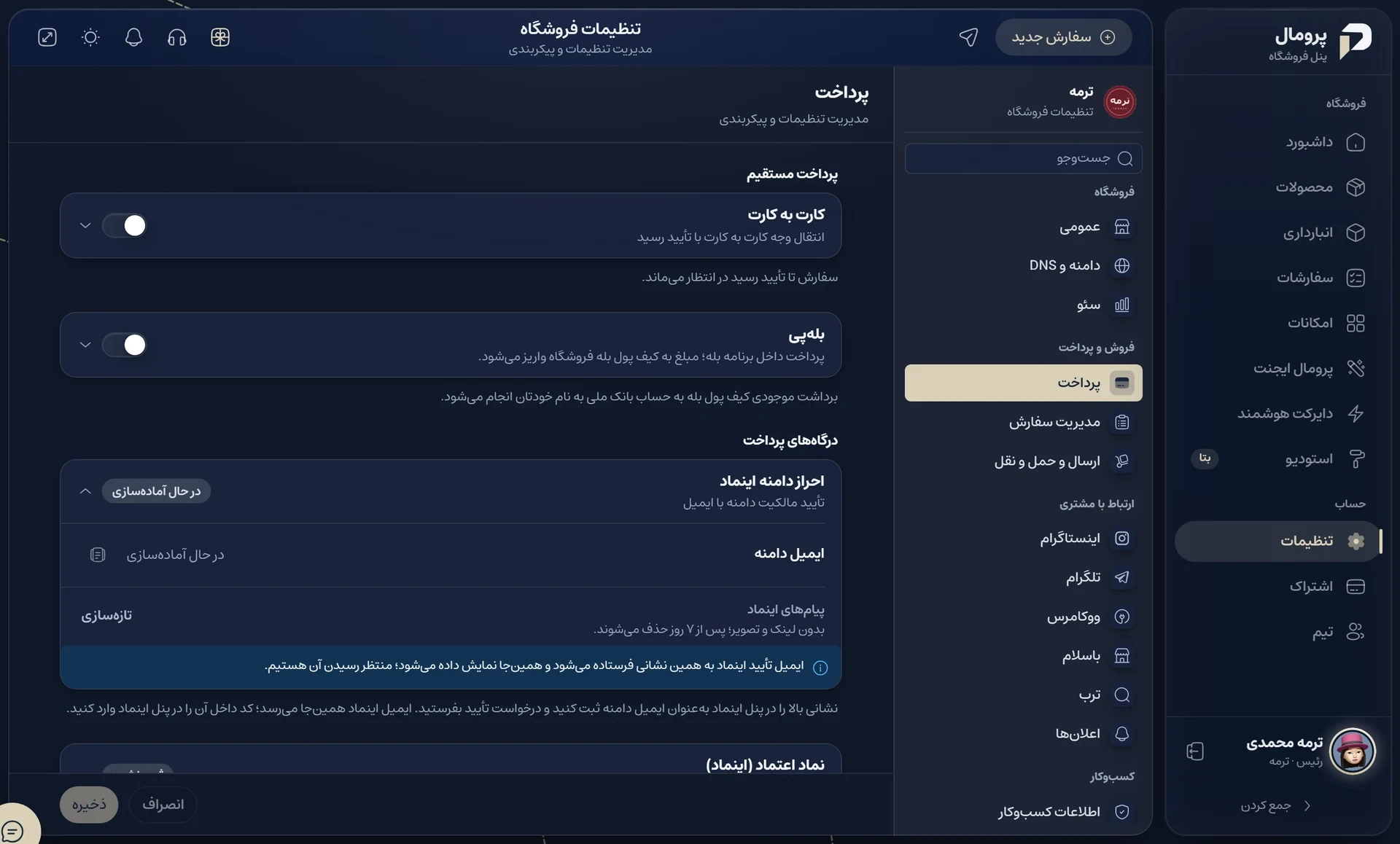Click the Promal logo icon
Image resolution: width=1400 pixels, height=844 pixels.
pyautogui.click(x=1356, y=40)
